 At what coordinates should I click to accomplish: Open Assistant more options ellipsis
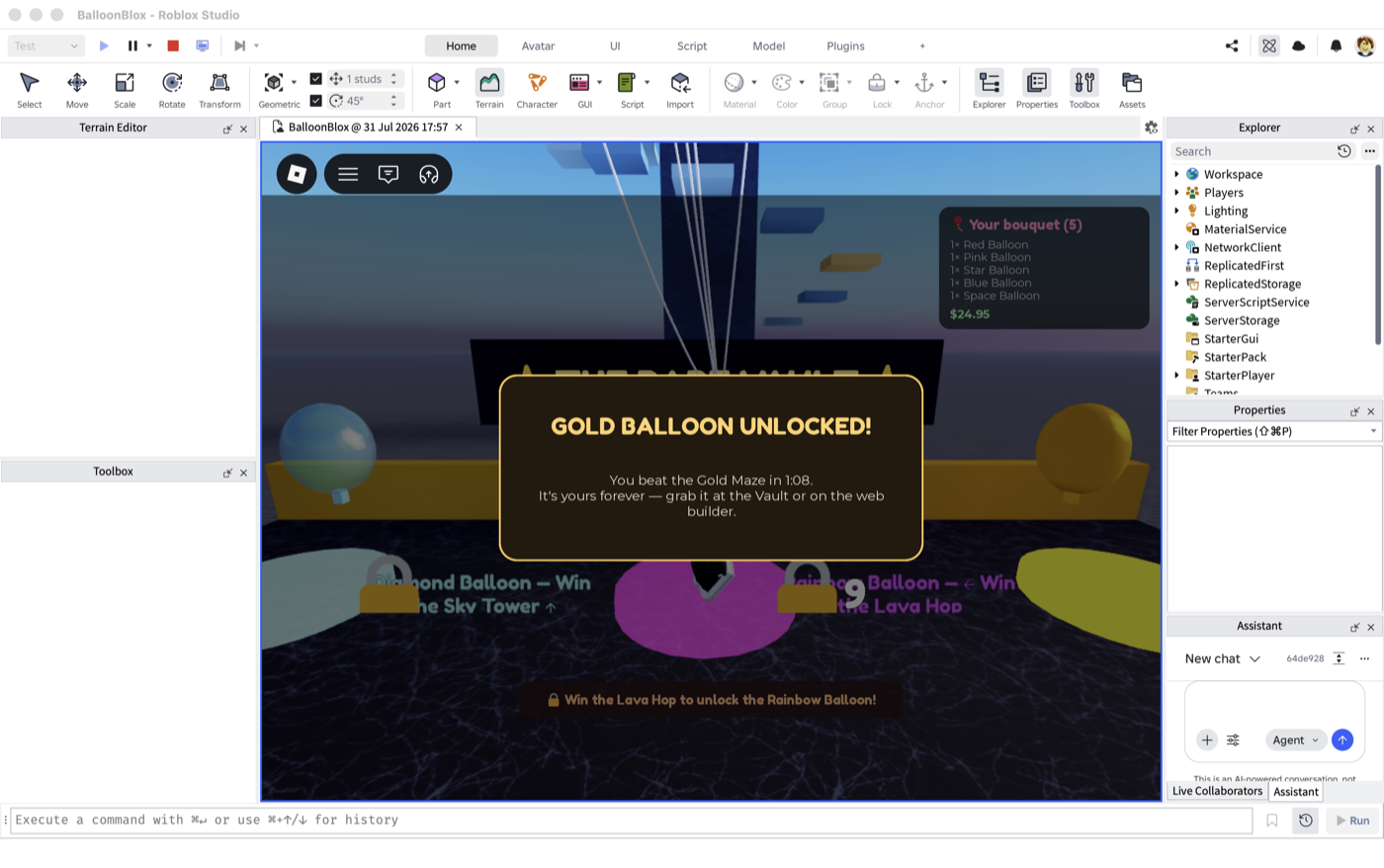pos(1364,658)
